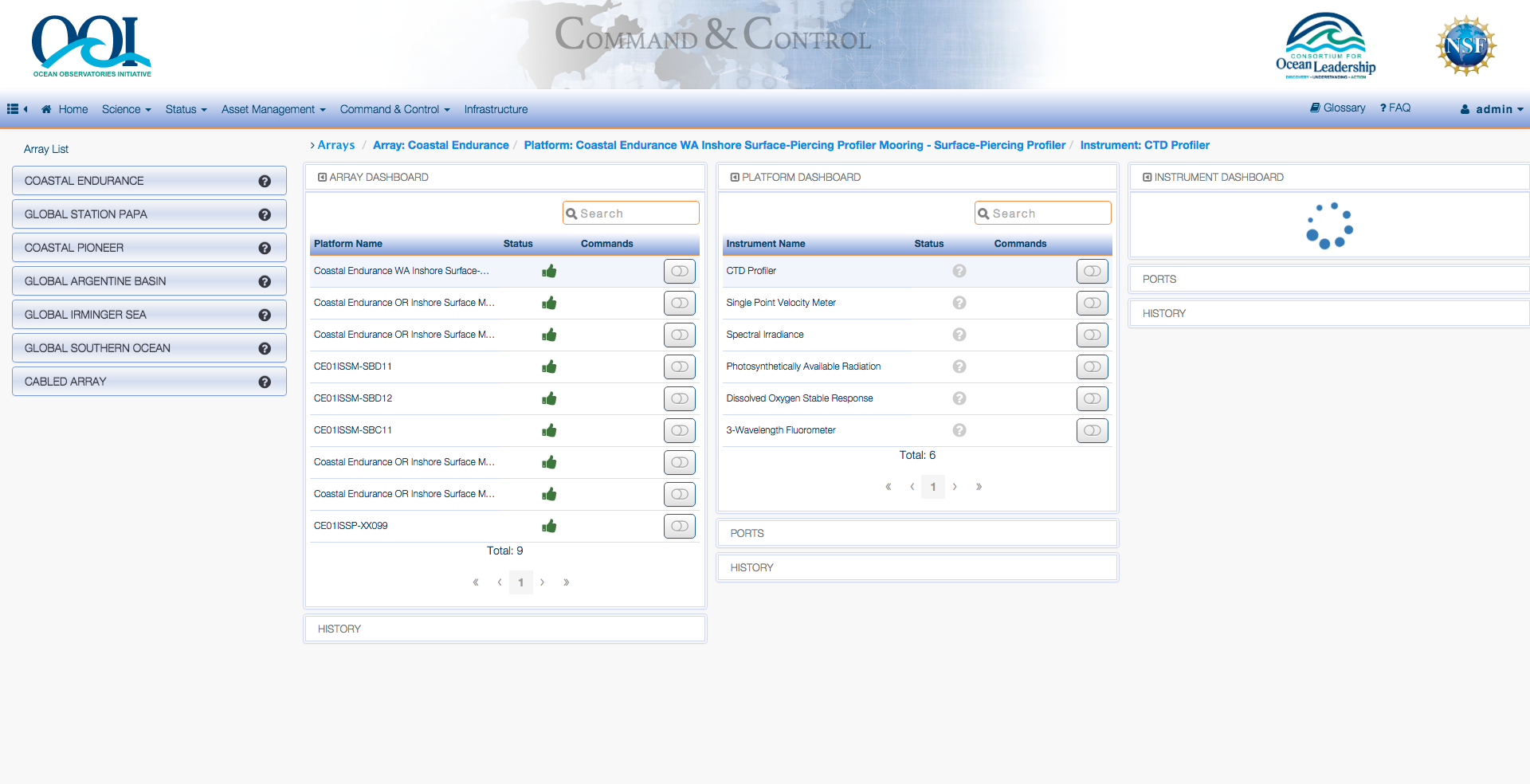Open the admin user dropdown
1530x784 pixels.
point(1492,109)
